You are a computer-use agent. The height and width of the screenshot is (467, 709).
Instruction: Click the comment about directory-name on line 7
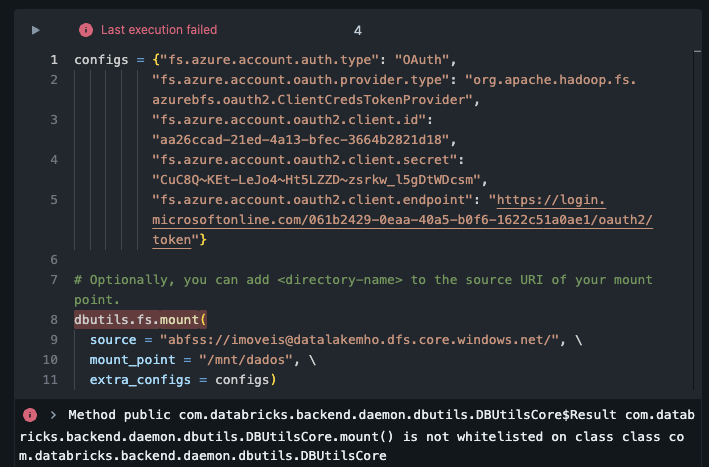363,289
